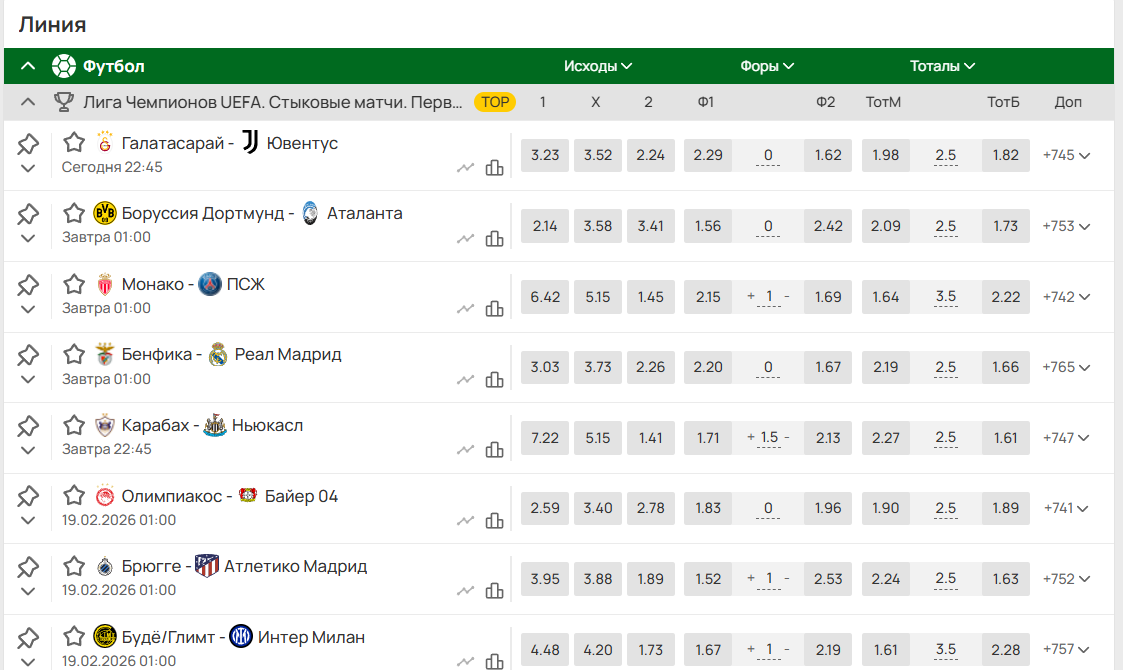Expand +745 additional markets for Galatasaray match
This screenshot has height=670, width=1123.
(x=1066, y=155)
